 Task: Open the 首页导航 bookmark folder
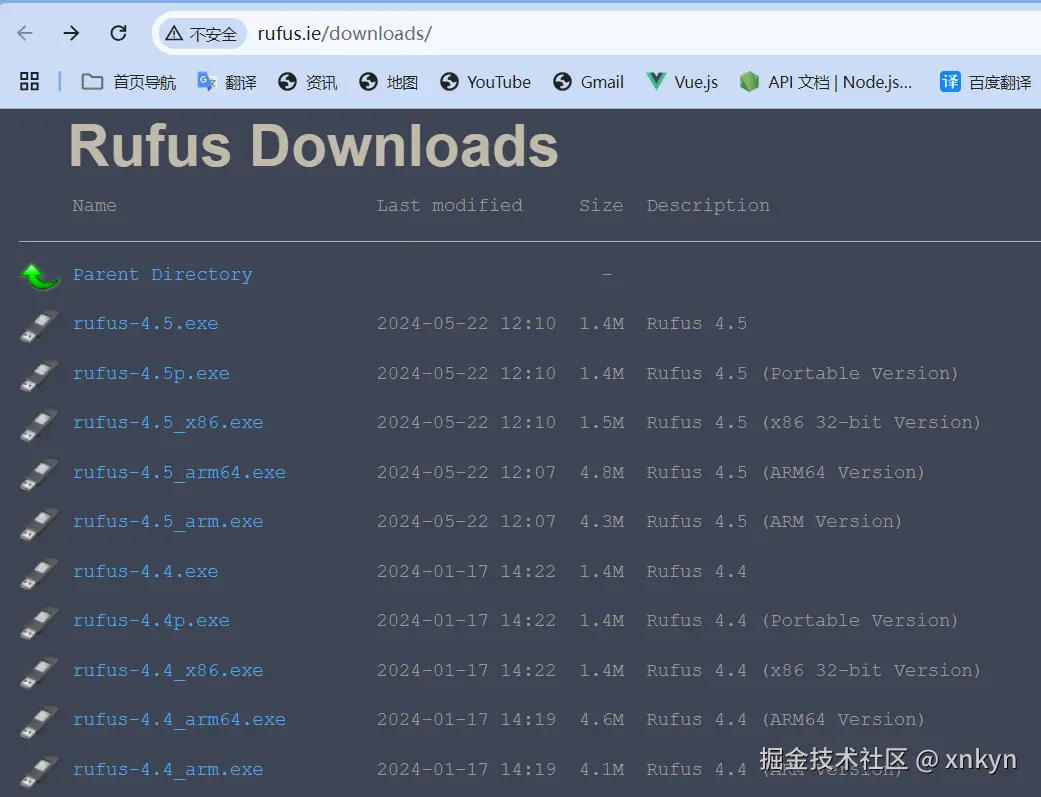(x=128, y=82)
